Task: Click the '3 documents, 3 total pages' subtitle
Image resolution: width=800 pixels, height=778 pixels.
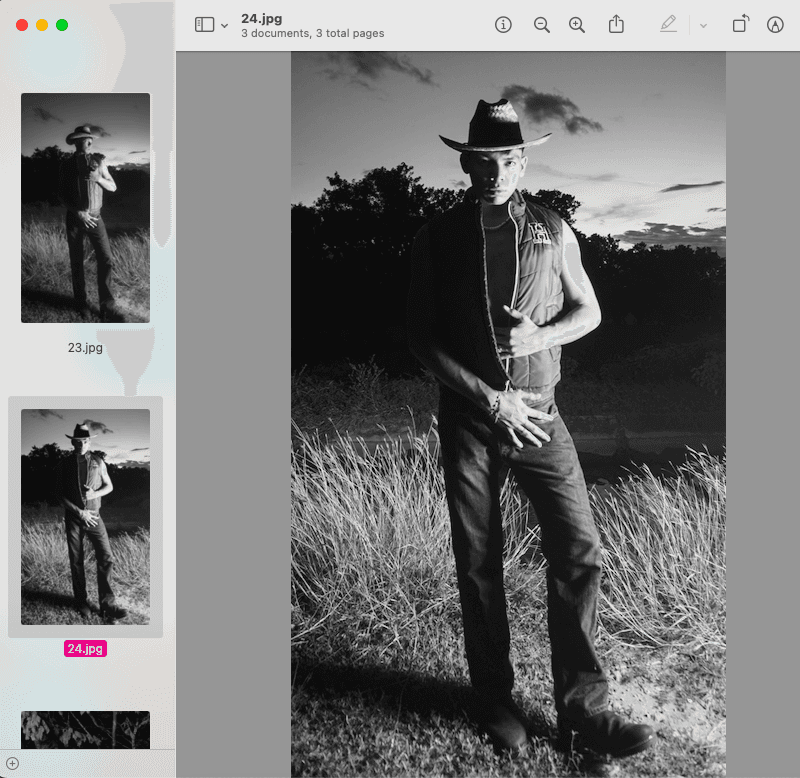Action: coord(313,33)
